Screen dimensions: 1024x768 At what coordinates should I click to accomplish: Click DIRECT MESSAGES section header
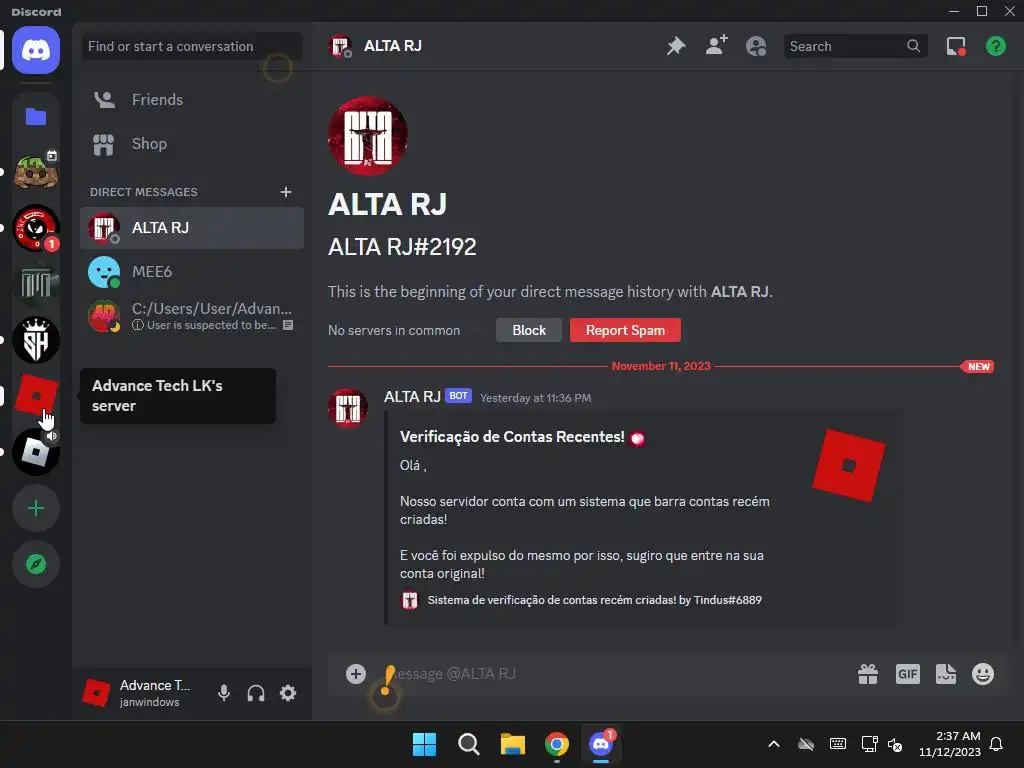click(144, 192)
